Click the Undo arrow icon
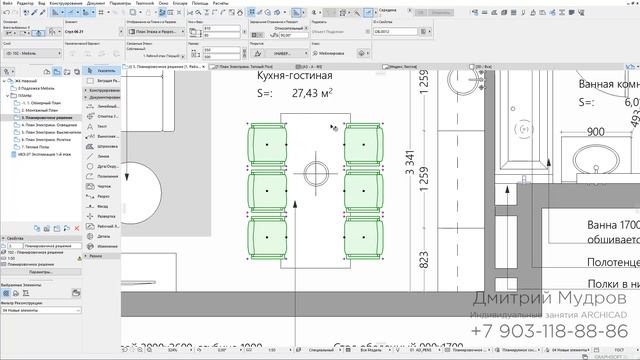The width and height of the screenshot is (640, 360). click(x=7, y=13)
